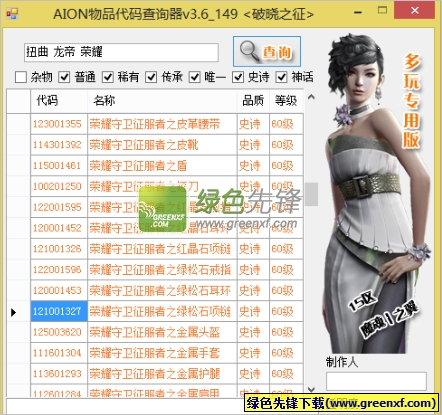Enable the 杂物 checkbox

tap(21, 77)
